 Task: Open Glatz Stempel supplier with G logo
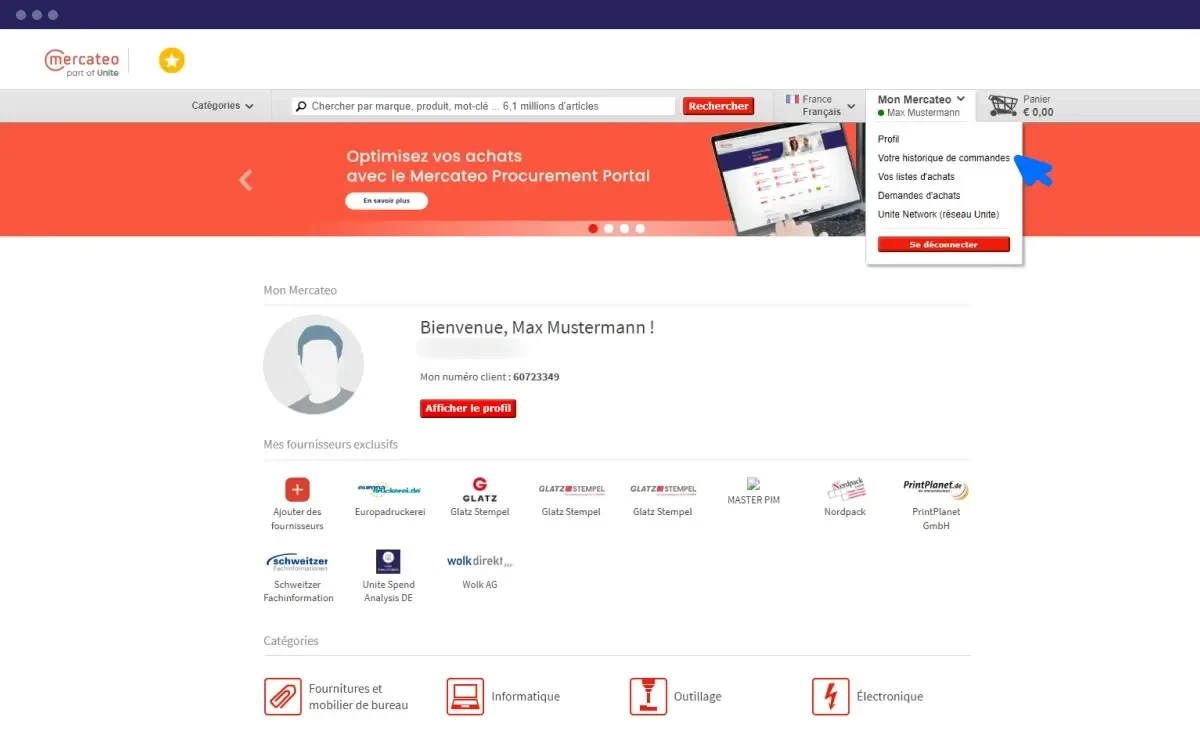pyautogui.click(x=480, y=490)
